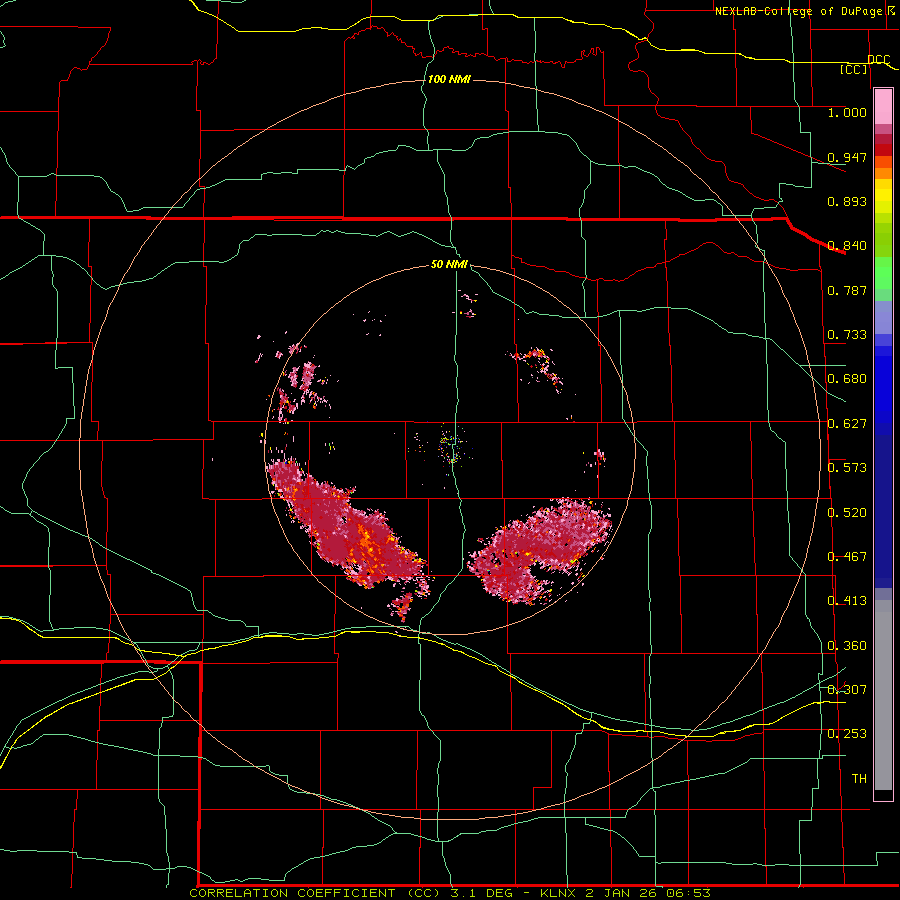Click the 0.573 legend value
This screenshot has height=900, width=900.
847,468
